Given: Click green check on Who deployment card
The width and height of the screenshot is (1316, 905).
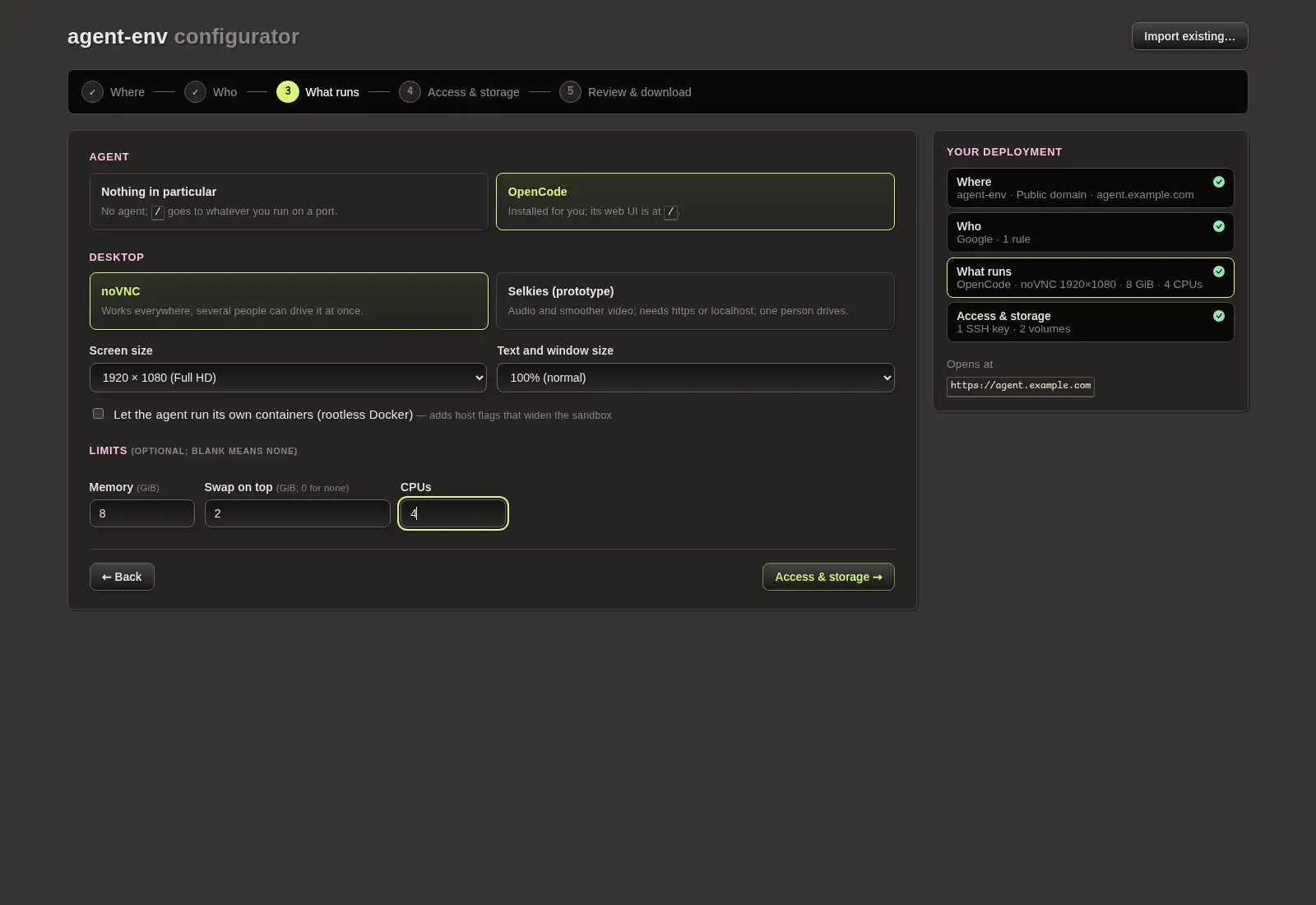Looking at the screenshot, I should point(1219,226).
